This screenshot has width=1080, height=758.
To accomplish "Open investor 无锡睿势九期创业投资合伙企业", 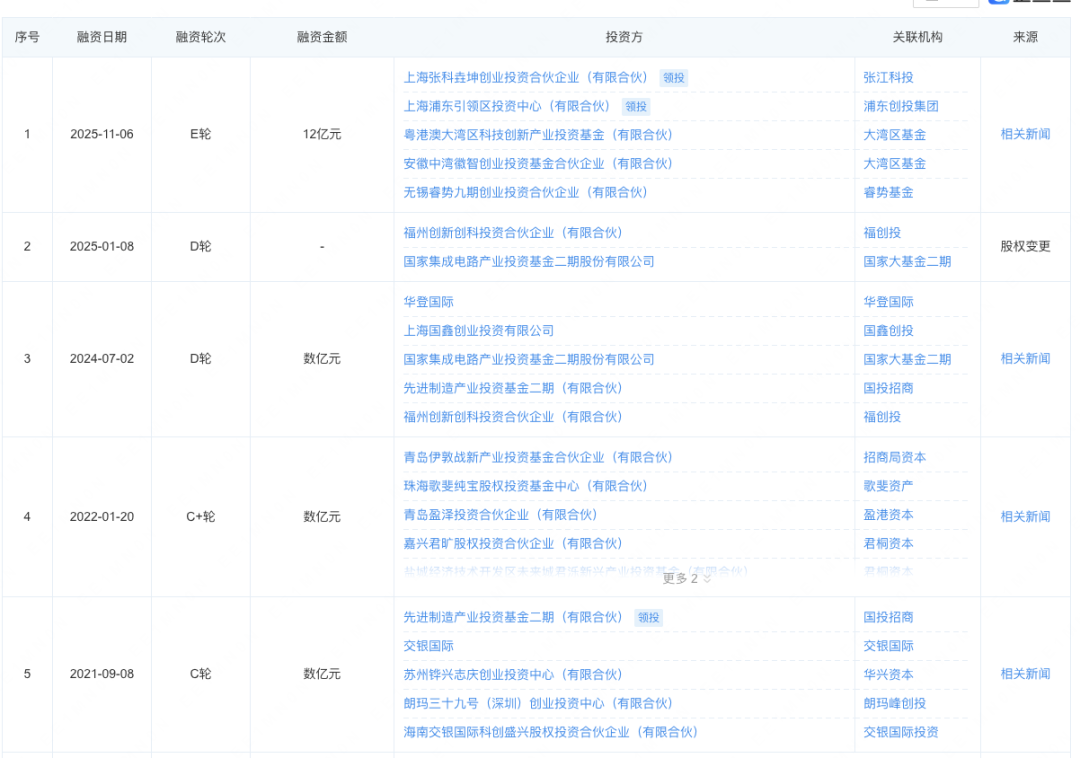I will pyautogui.click(x=526, y=193).
